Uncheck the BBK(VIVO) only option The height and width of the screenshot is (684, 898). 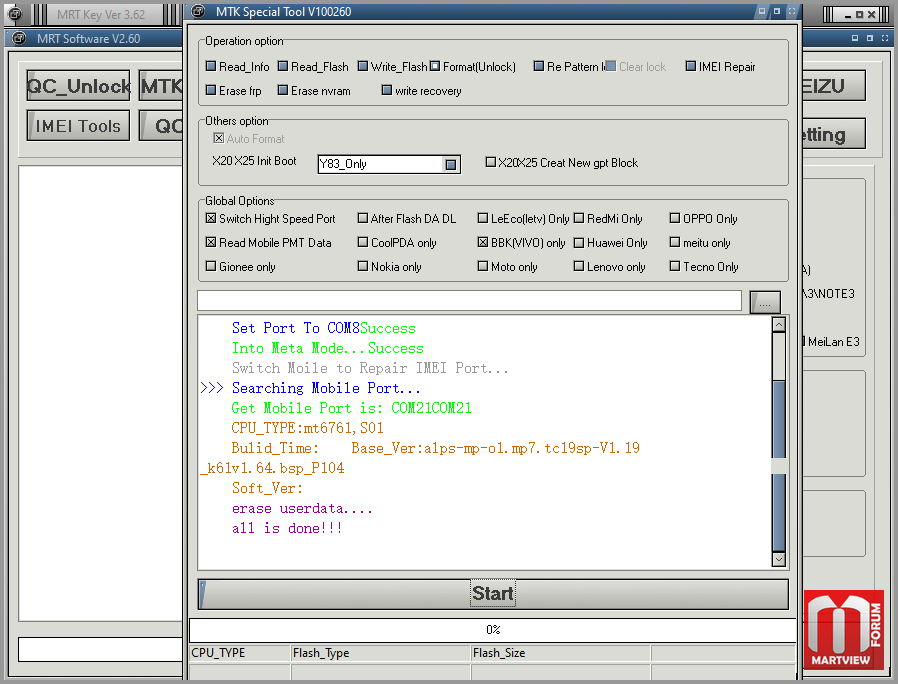click(483, 243)
